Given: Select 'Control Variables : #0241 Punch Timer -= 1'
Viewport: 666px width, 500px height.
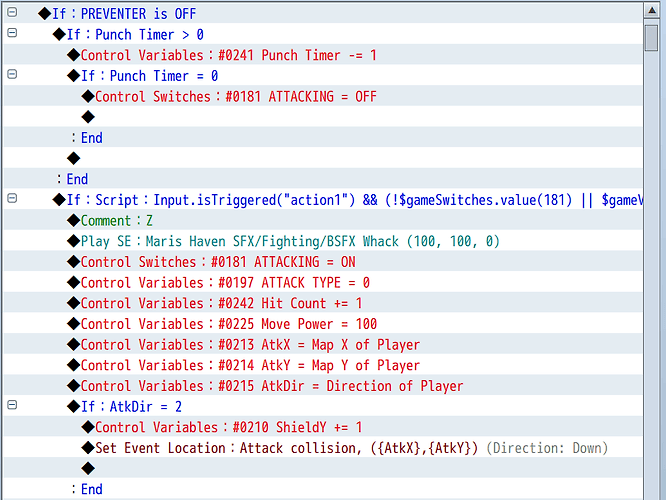Looking at the screenshot, I should pyautogui.click(x=323, y=55).
